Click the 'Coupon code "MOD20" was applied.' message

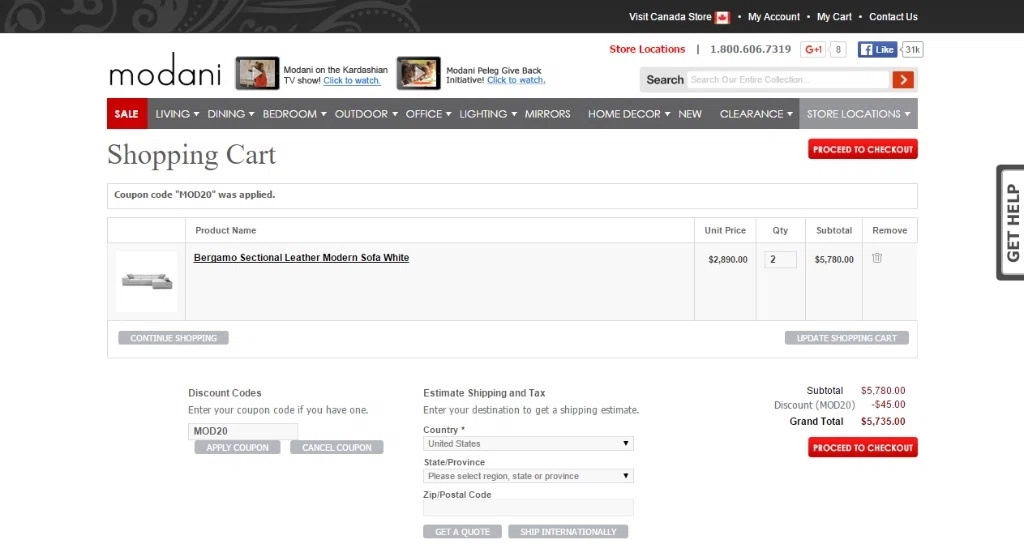coord(195,195)
